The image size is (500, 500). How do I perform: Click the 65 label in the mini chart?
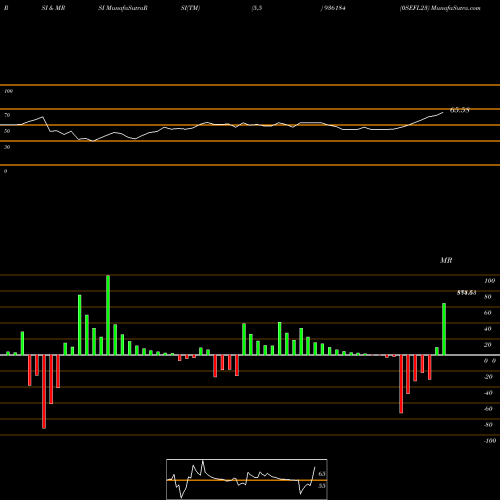[322, 474]
